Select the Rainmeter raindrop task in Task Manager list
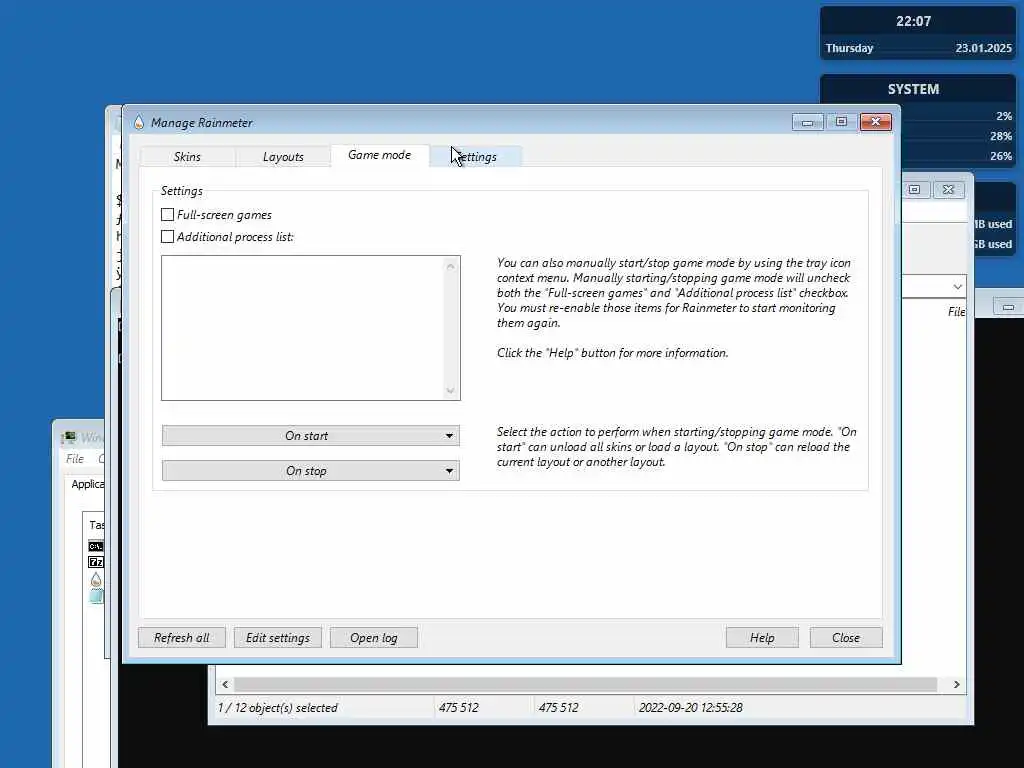This screenshot has width=1024, height=768. tap(96, 579)
